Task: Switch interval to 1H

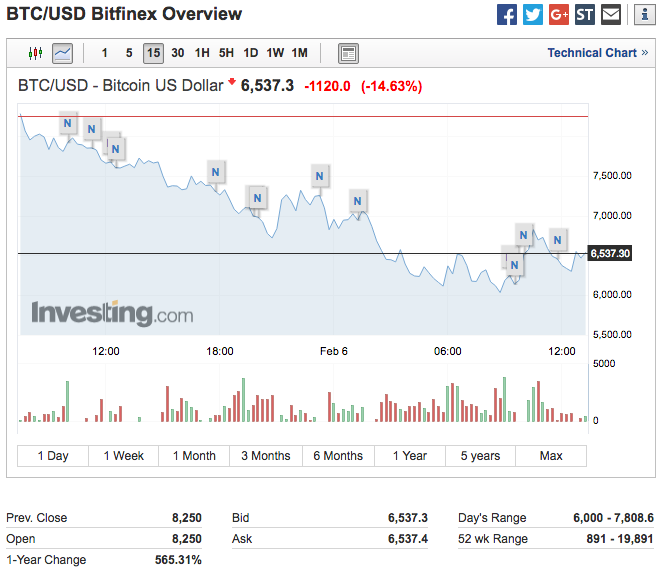Action: click(202, 53)
